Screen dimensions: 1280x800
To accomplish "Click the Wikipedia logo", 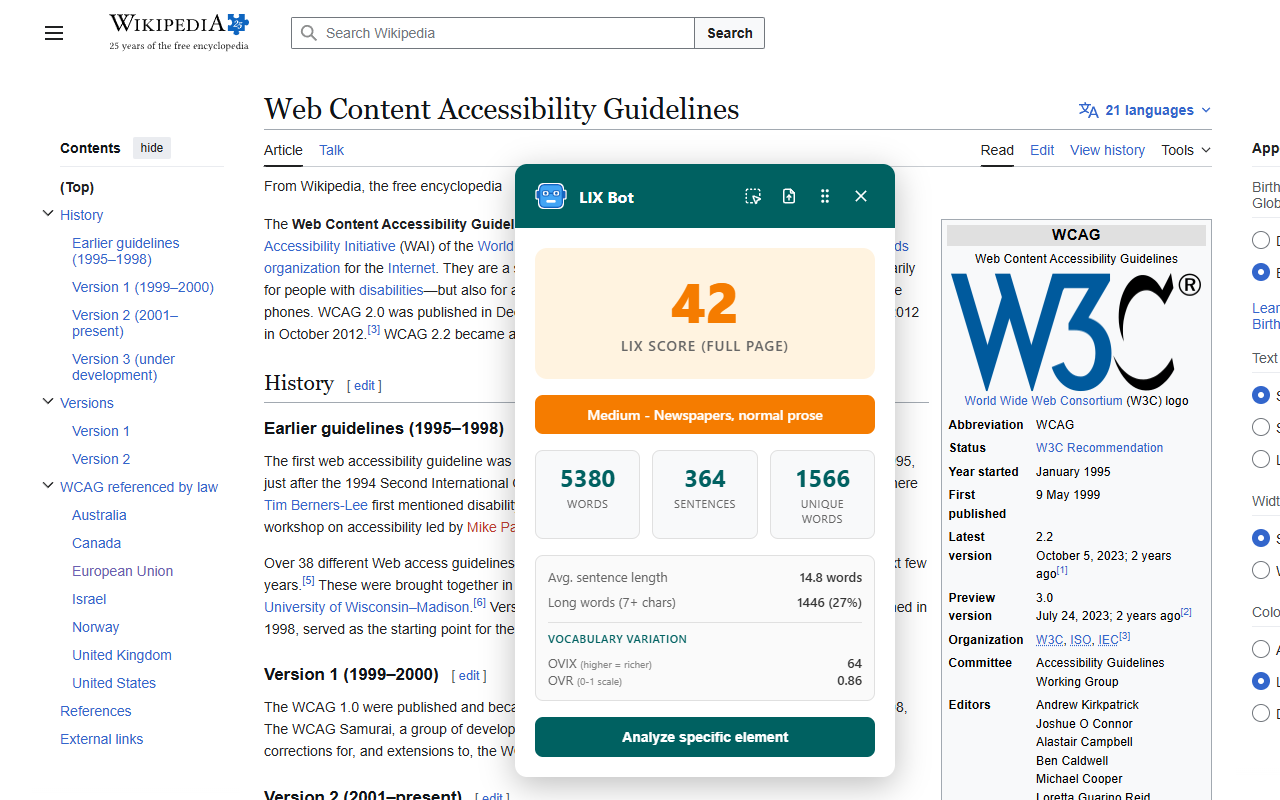I will (179, 32).
